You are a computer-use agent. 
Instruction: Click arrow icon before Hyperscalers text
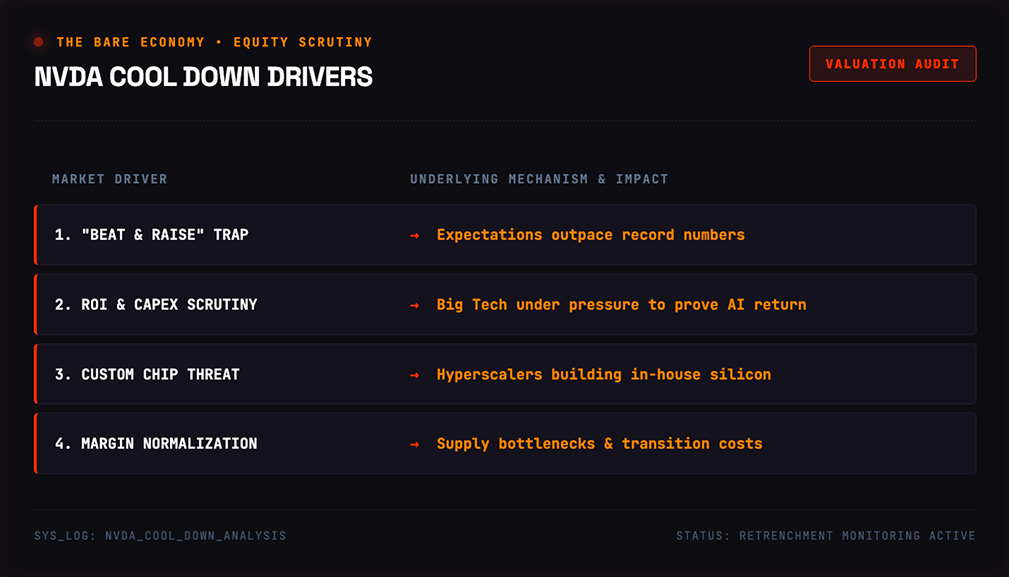tap(414, 374)
